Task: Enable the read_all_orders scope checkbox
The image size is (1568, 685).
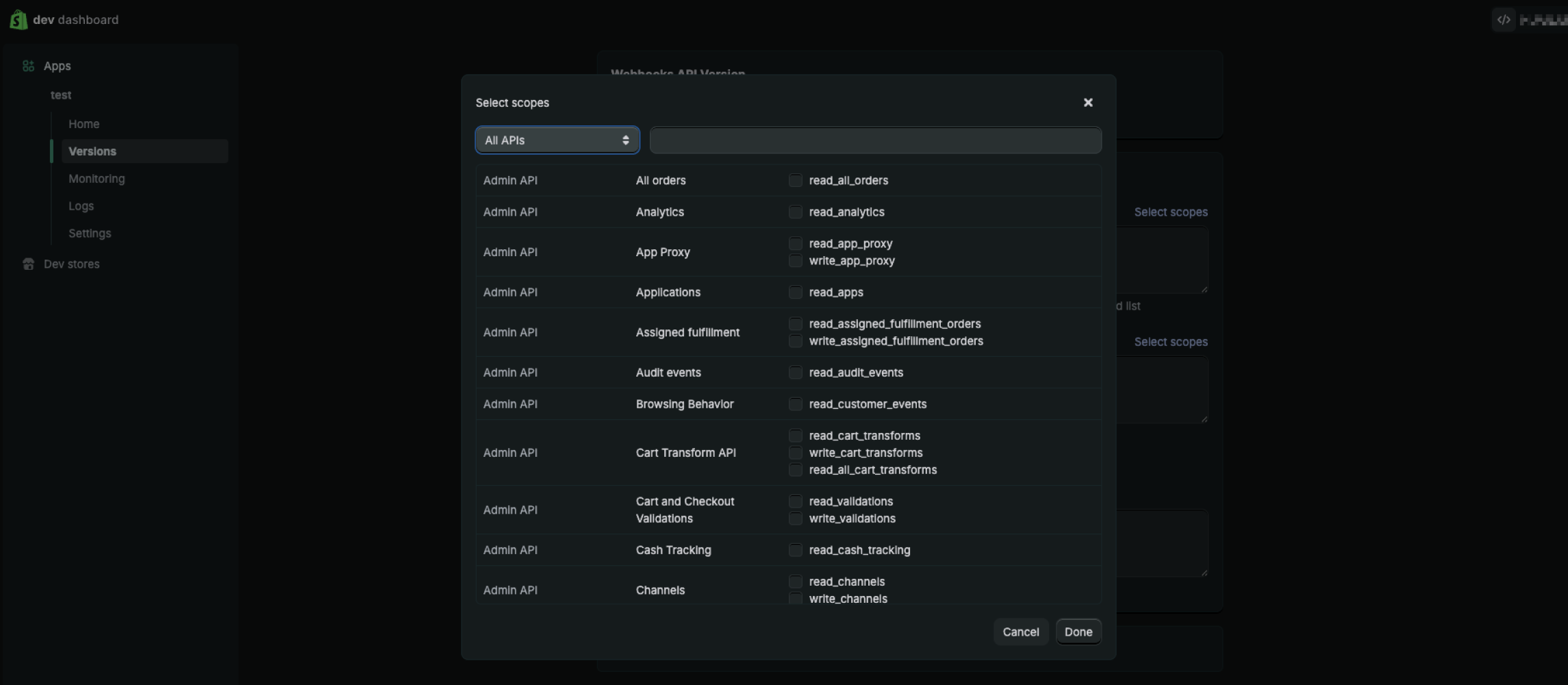Action: (x=795, y=181)
